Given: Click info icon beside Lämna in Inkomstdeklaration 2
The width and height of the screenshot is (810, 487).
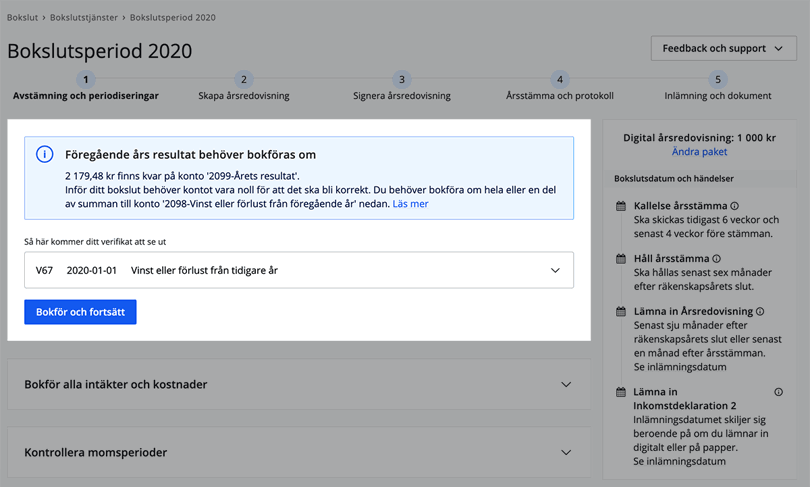Looking at the screenshot, I should [x=778, y=392].
